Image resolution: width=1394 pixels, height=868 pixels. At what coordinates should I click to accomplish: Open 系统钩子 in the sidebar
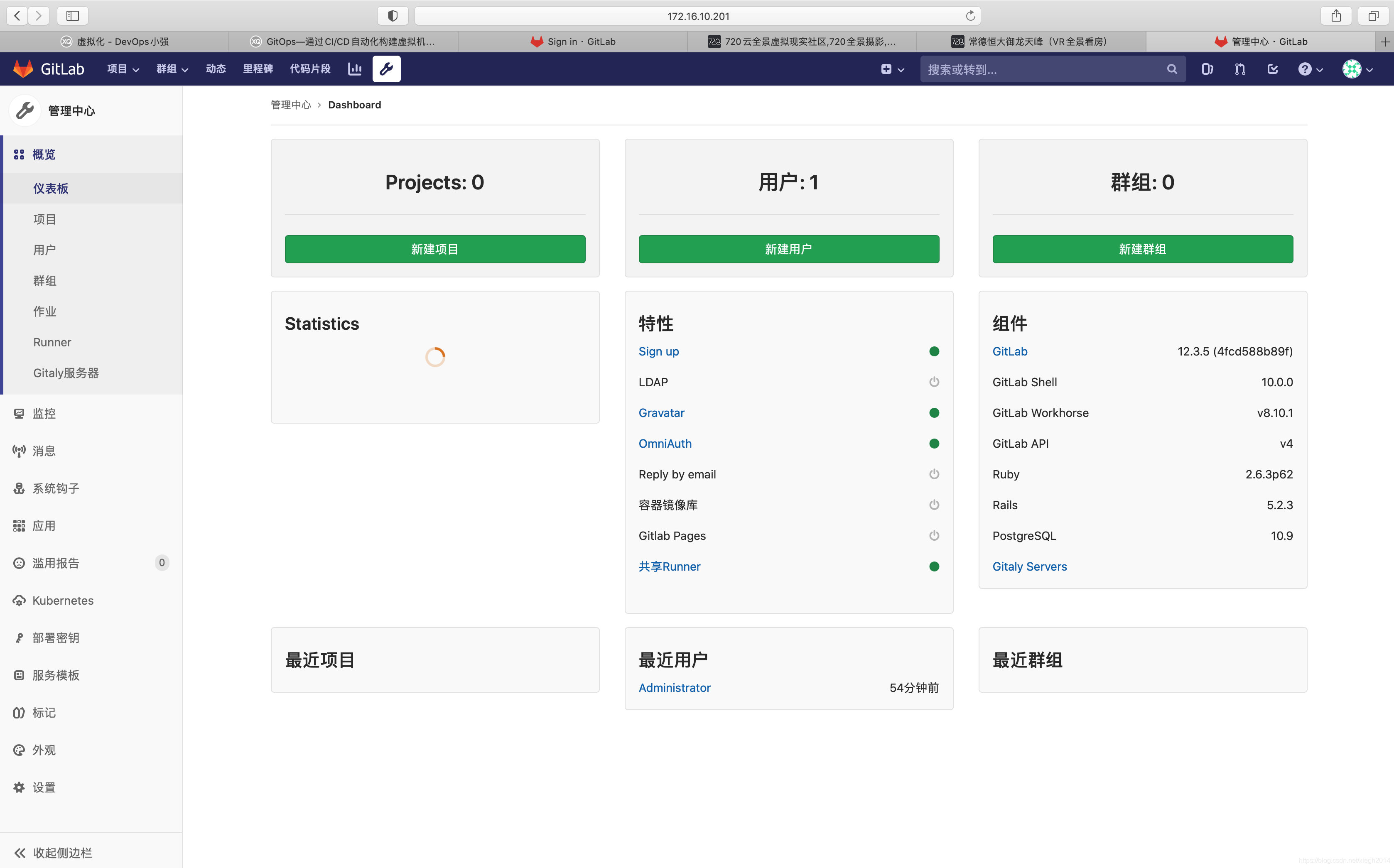pos(92,488)
